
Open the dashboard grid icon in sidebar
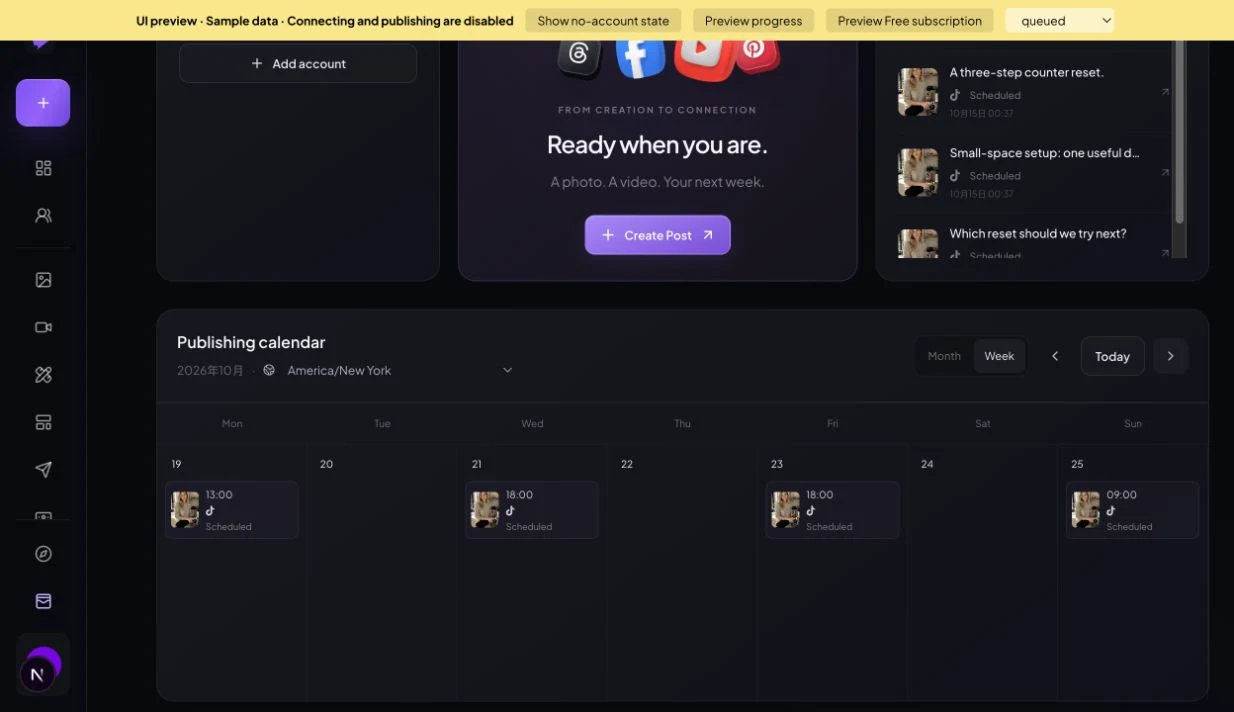pos(43,168)
